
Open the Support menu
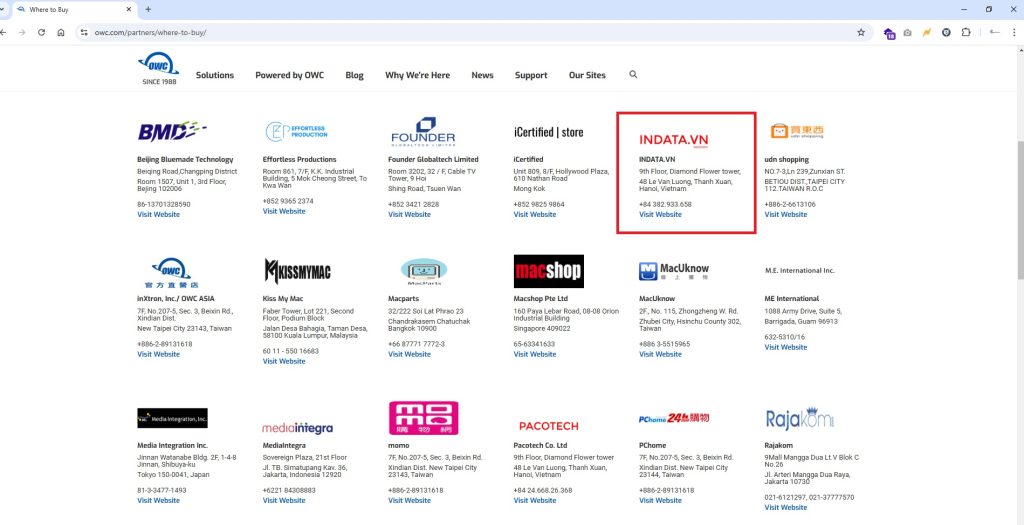tap(531, 75)
